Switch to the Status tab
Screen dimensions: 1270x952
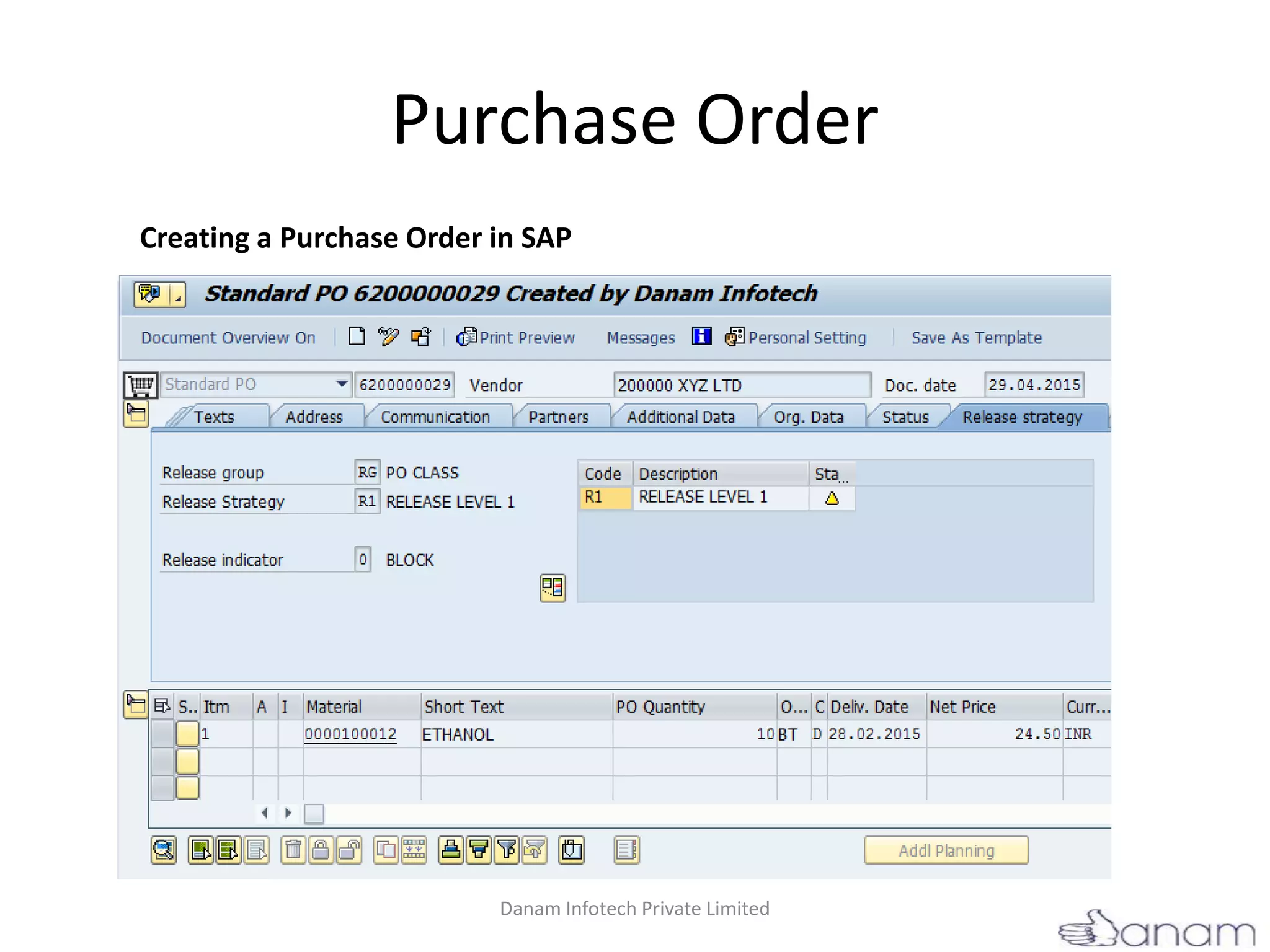coord(905,417)
